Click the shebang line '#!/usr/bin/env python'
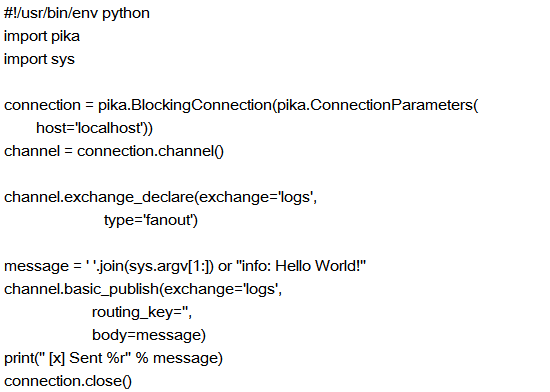 click(77, 13)
